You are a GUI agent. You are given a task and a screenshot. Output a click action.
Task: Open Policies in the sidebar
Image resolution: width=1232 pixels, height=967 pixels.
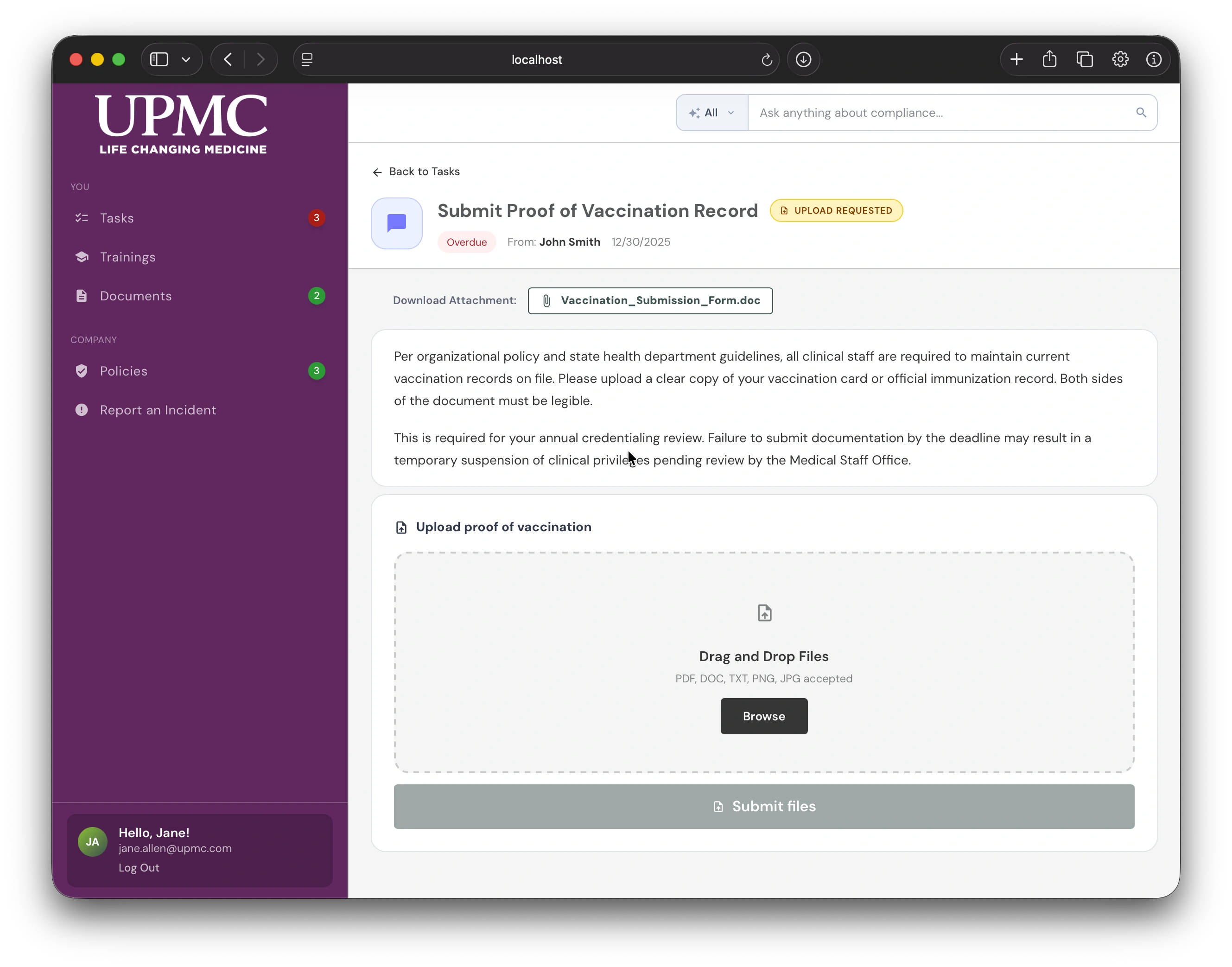[199, 371]
